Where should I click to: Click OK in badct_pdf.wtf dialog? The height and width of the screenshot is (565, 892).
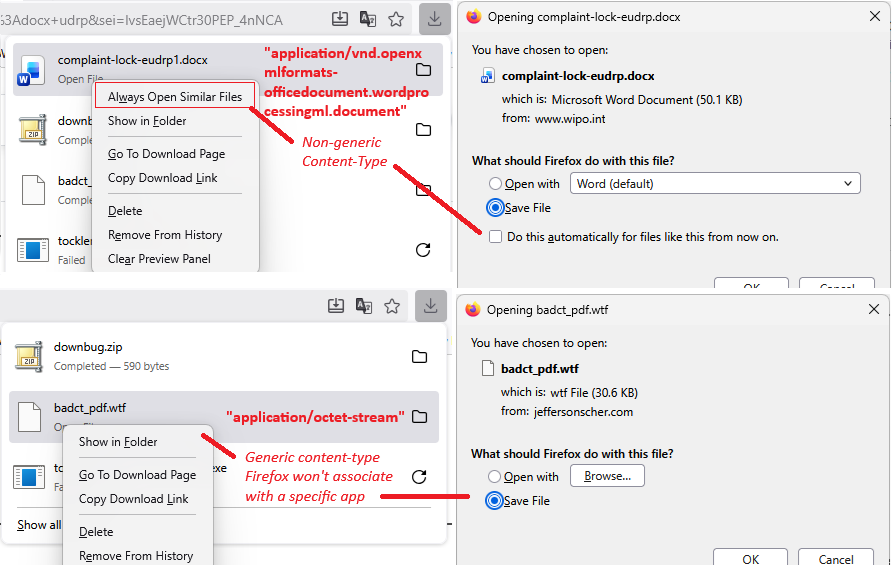click(750, 558)
